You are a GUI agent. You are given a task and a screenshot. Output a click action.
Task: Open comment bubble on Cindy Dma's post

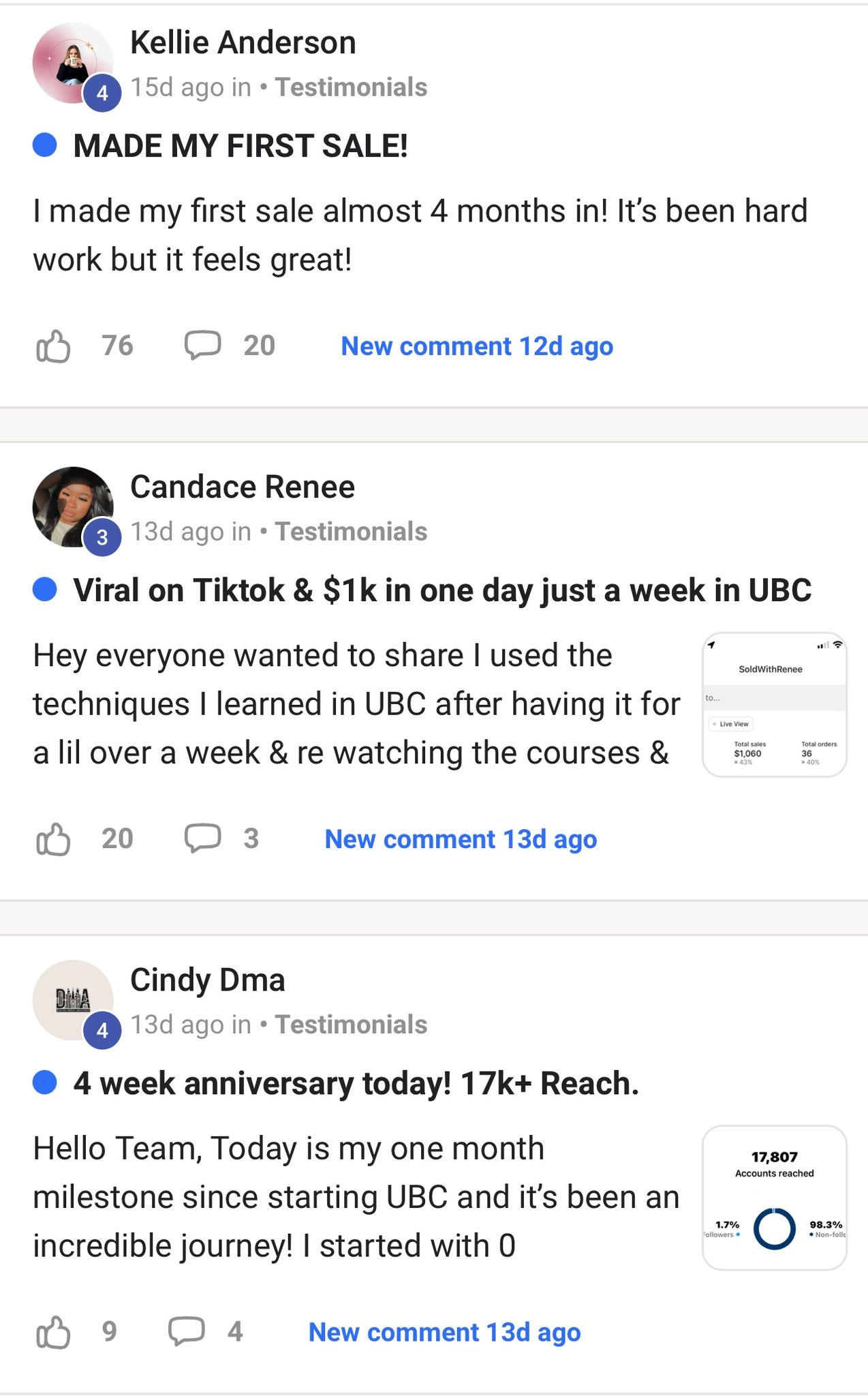point(187,1331)
